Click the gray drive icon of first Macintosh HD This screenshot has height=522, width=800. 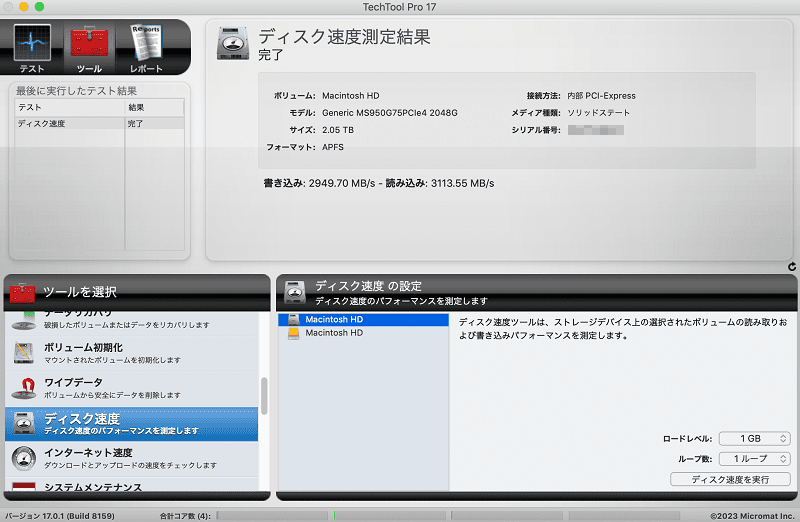pyautogui.click(x=293, y=319)
